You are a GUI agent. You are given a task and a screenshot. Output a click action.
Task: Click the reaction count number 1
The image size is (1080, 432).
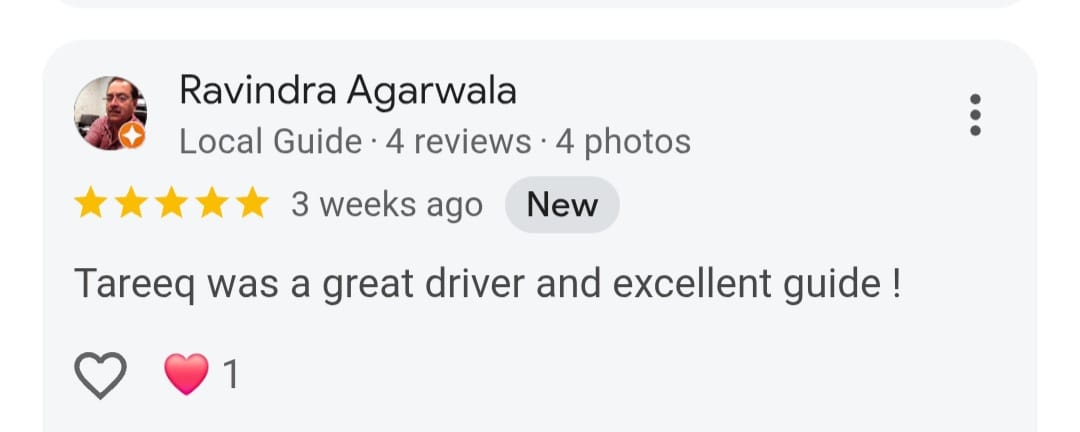point(231,375)
